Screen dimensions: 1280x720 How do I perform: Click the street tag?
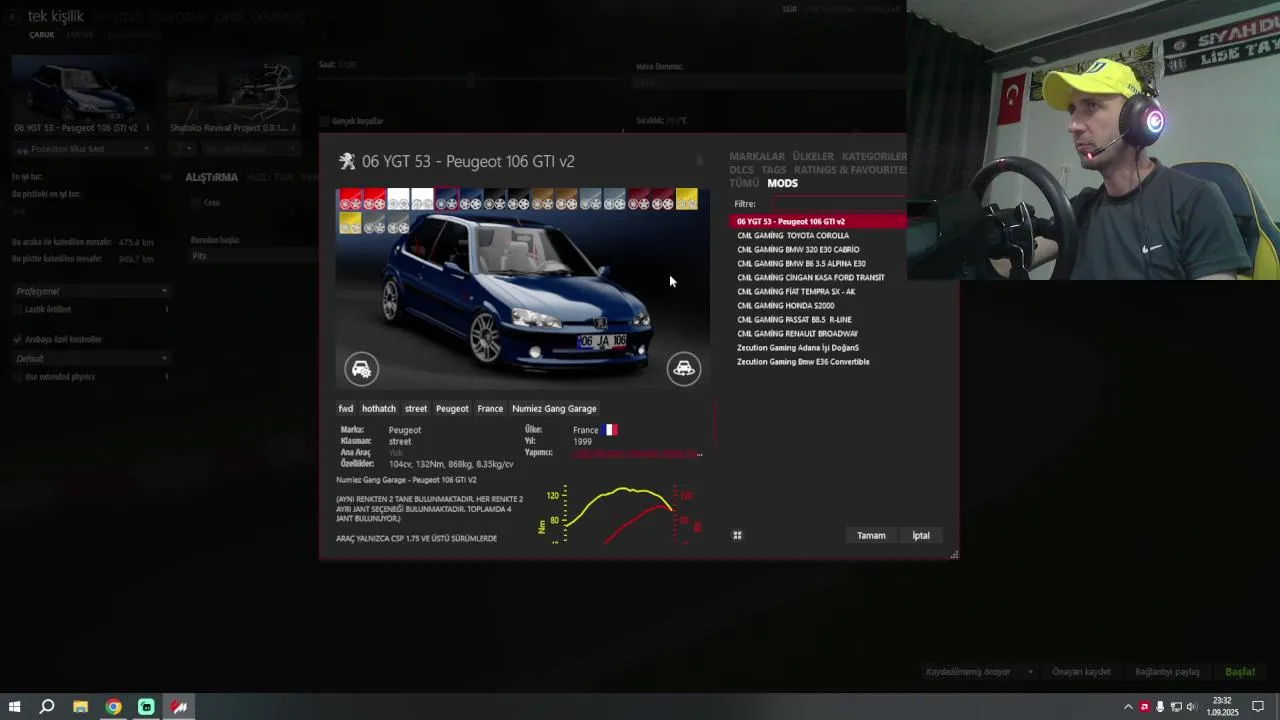(416, 408)
